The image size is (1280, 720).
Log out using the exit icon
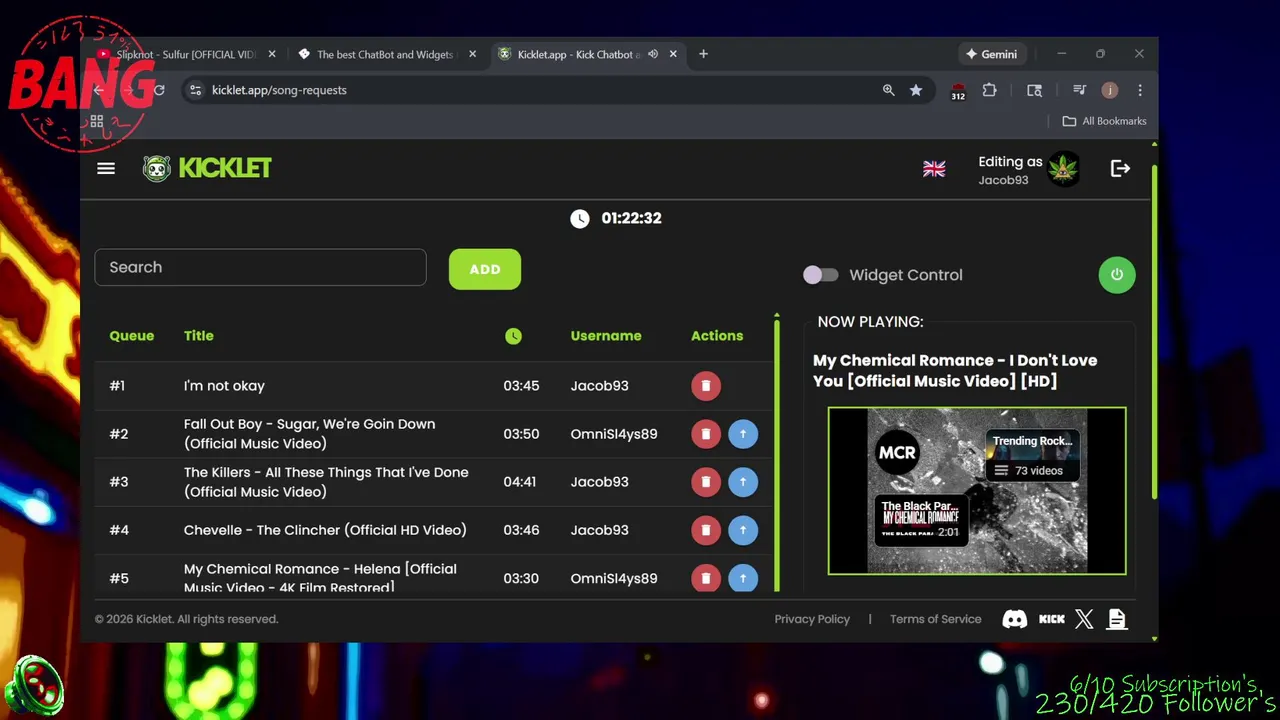(x=1120, y=169)
